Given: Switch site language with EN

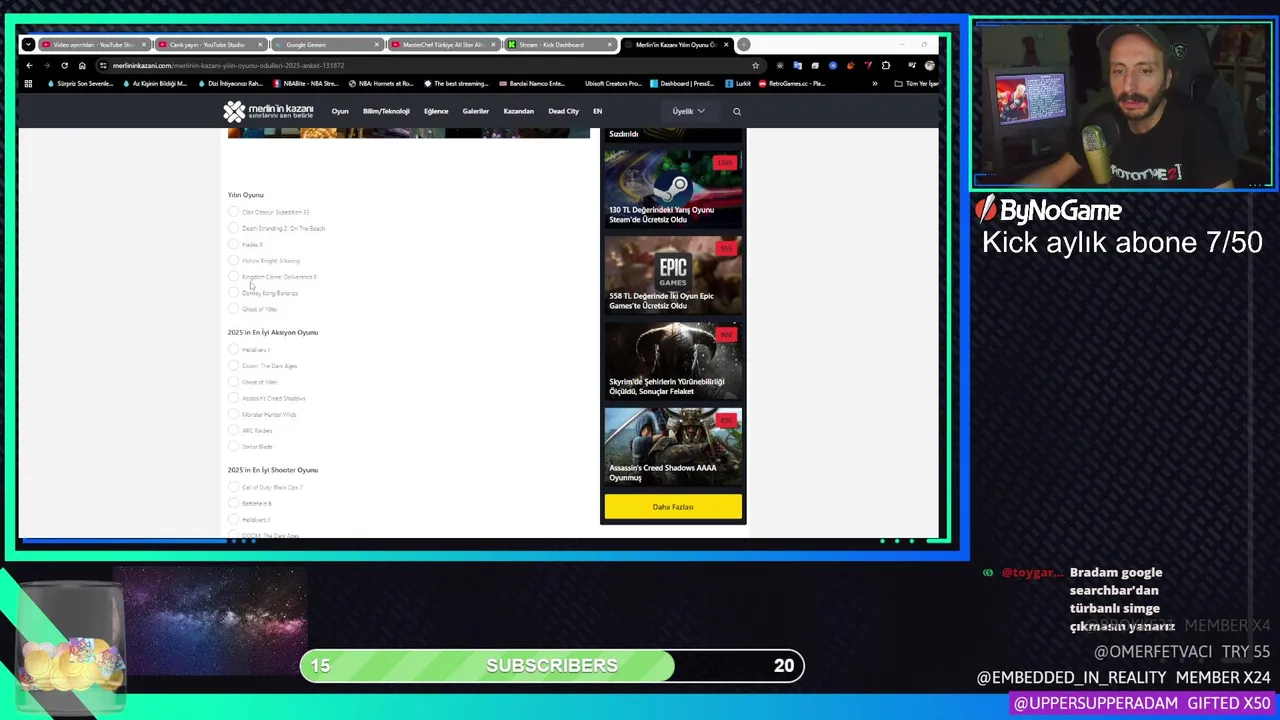Looking at the screenshot, I should (598, 111).
